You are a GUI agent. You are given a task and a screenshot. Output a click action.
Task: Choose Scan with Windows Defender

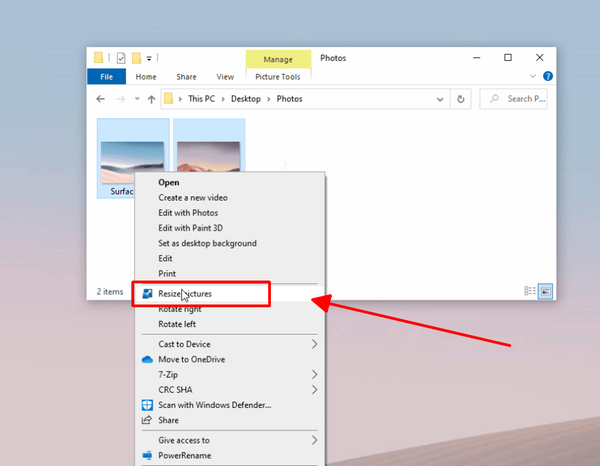pyautogui.click(x=230, y=405)
